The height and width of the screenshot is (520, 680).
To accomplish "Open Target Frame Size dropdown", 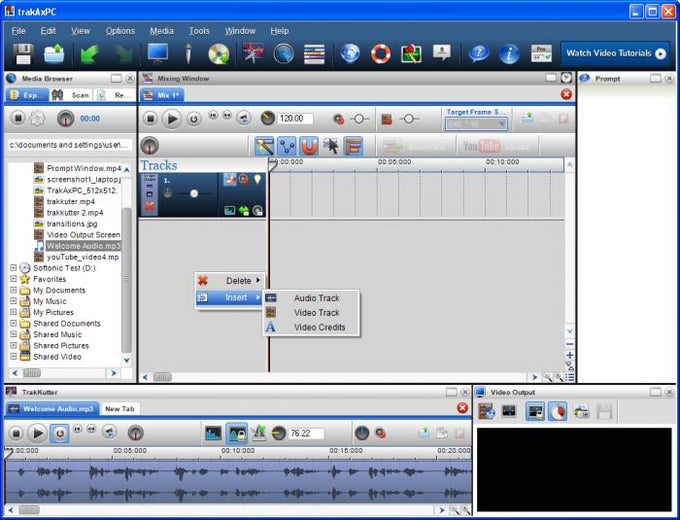I will point(476,124).
